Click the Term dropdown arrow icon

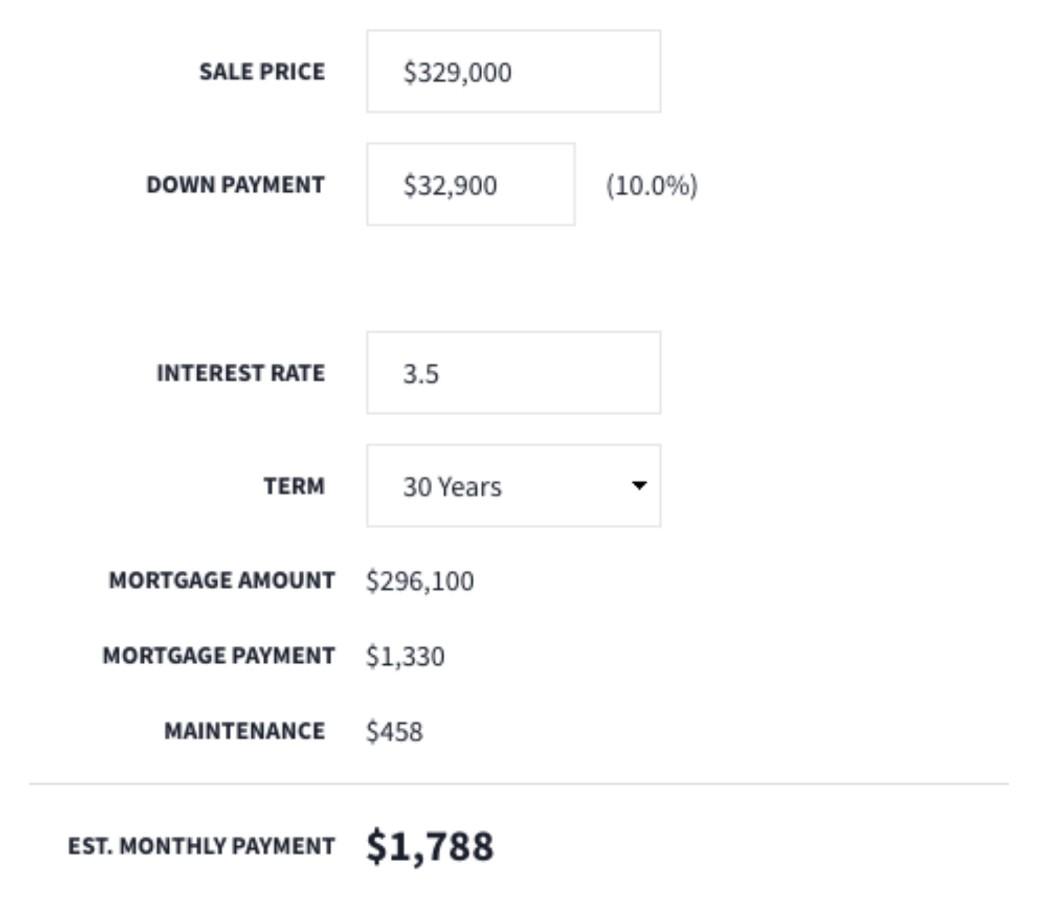tap(639, 486)
